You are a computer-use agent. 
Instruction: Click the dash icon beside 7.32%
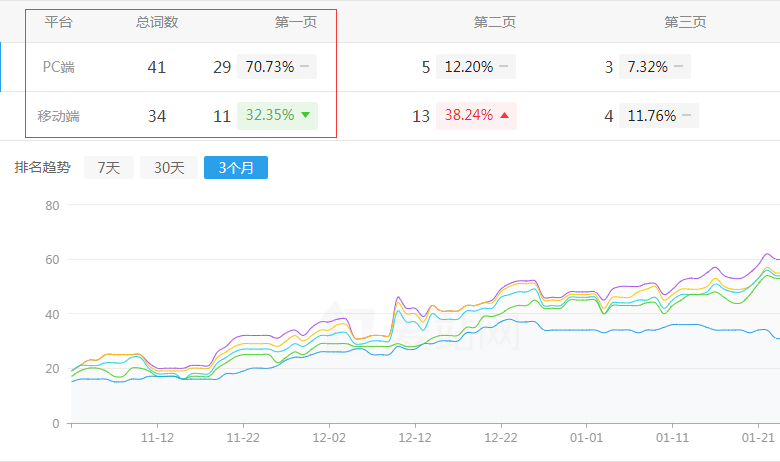(678, 67)
